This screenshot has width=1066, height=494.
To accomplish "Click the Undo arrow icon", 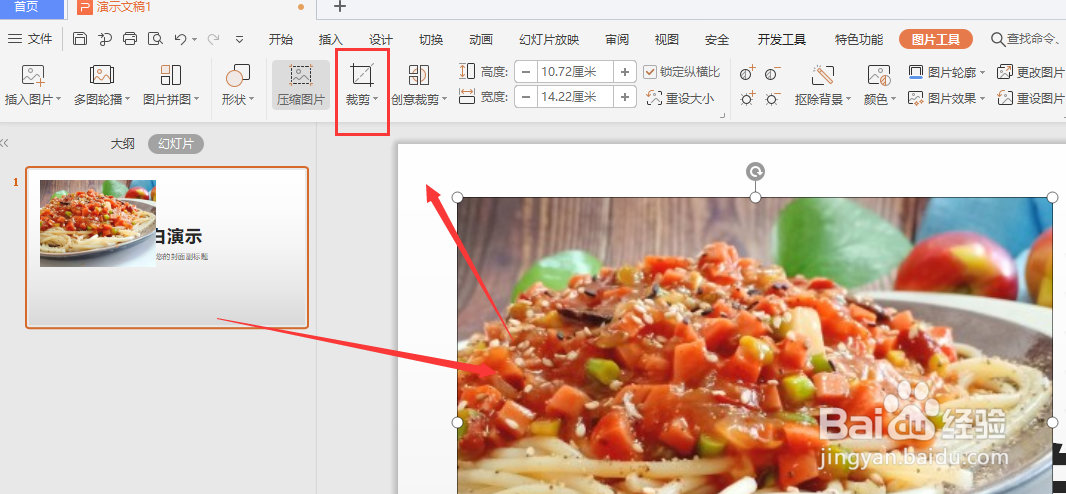I will (180, 39).
